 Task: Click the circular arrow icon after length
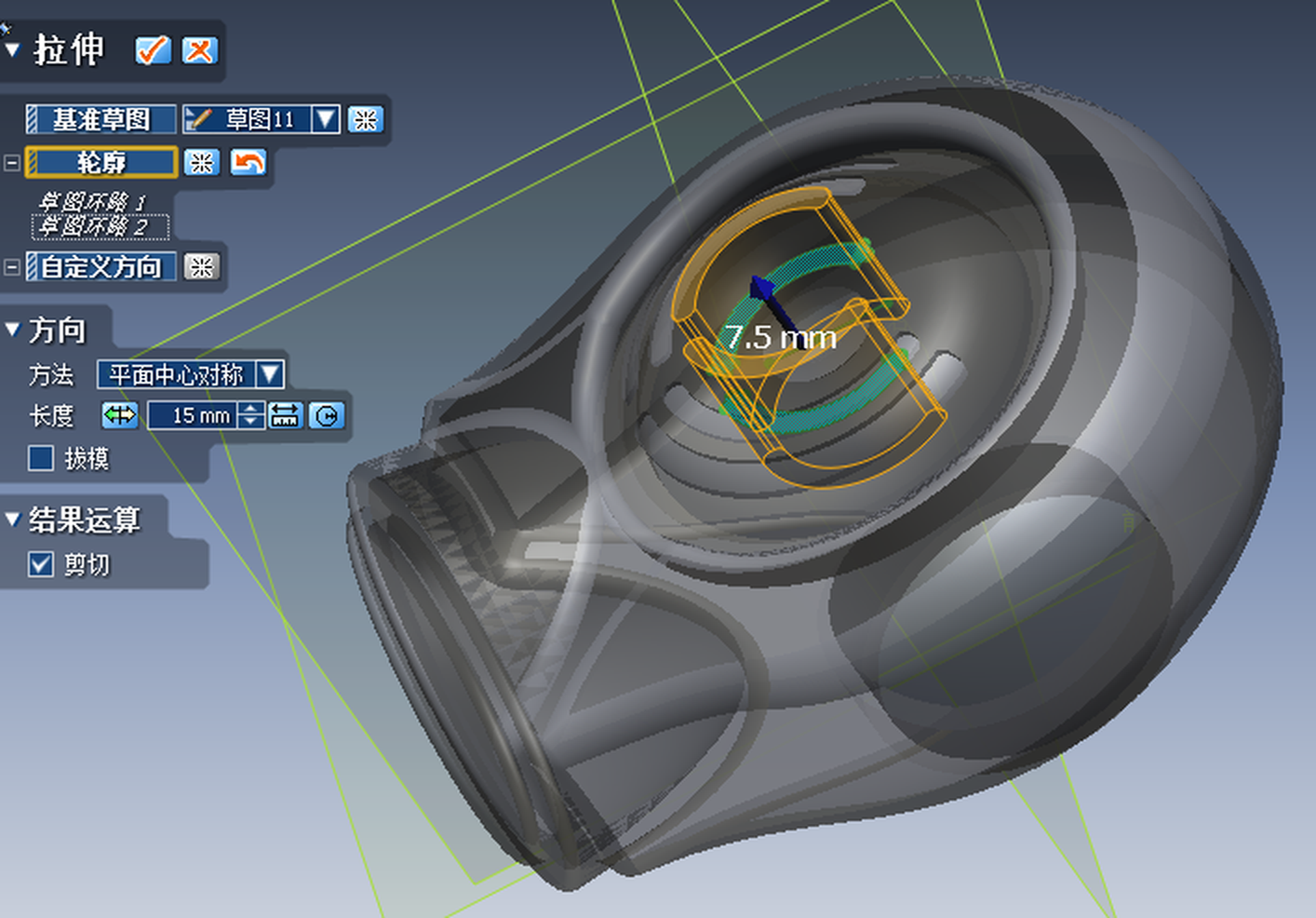click(326, 415)
